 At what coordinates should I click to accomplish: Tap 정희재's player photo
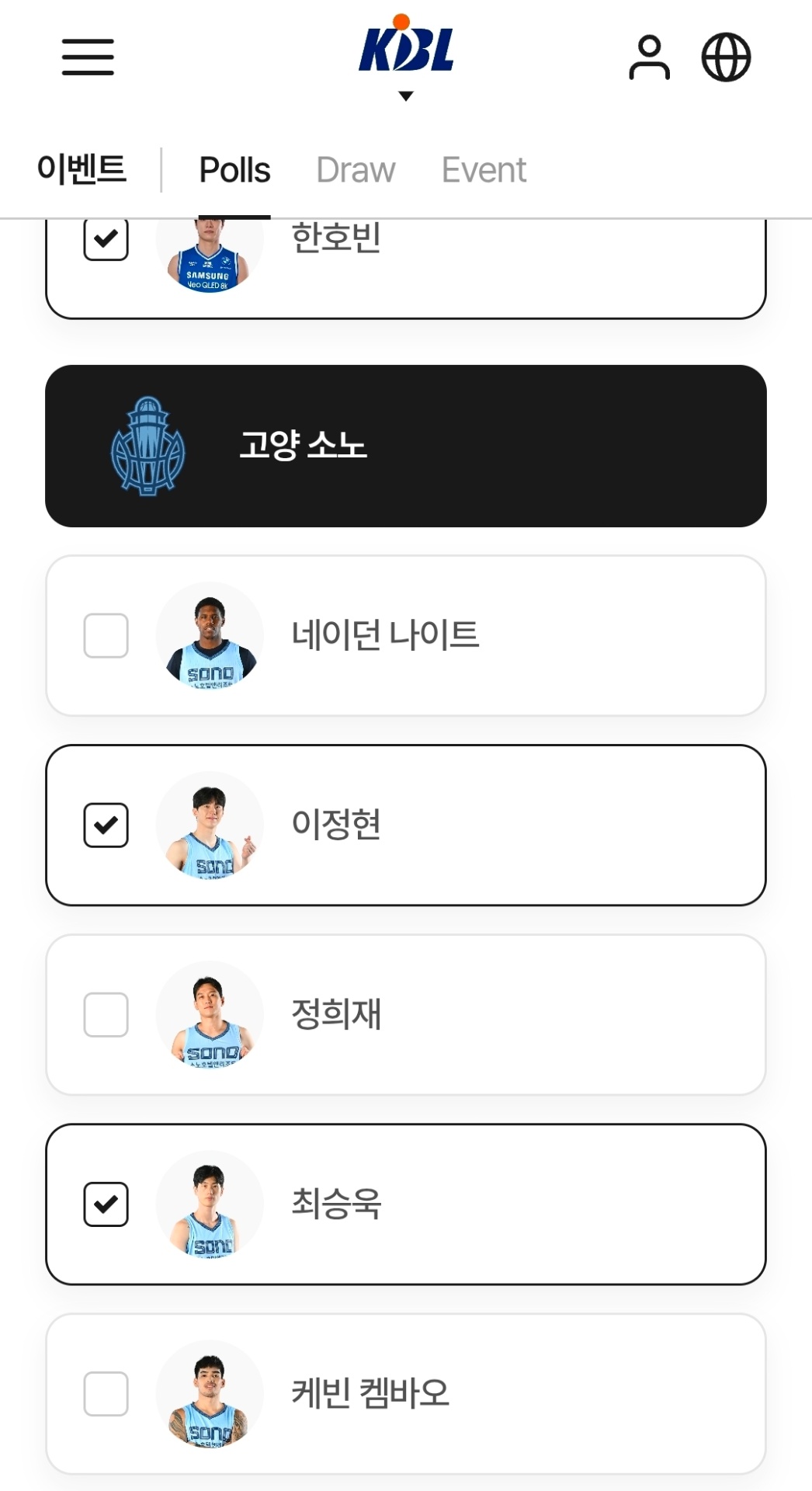click(x=210, y=1014)
